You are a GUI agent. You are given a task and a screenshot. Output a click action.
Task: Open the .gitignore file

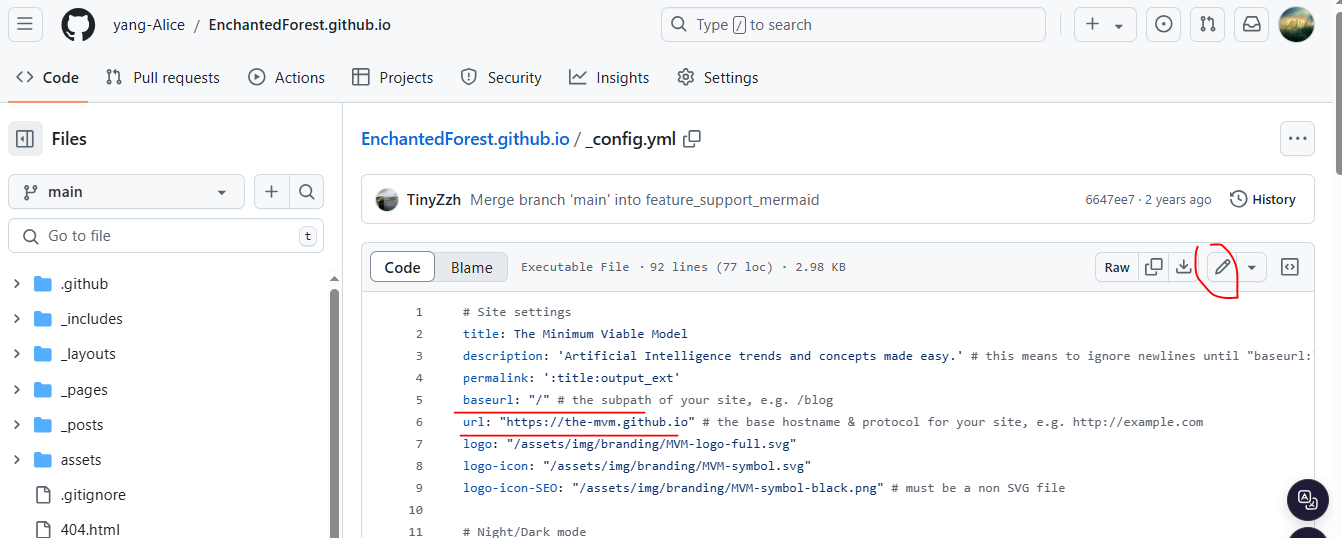[93, 495]
